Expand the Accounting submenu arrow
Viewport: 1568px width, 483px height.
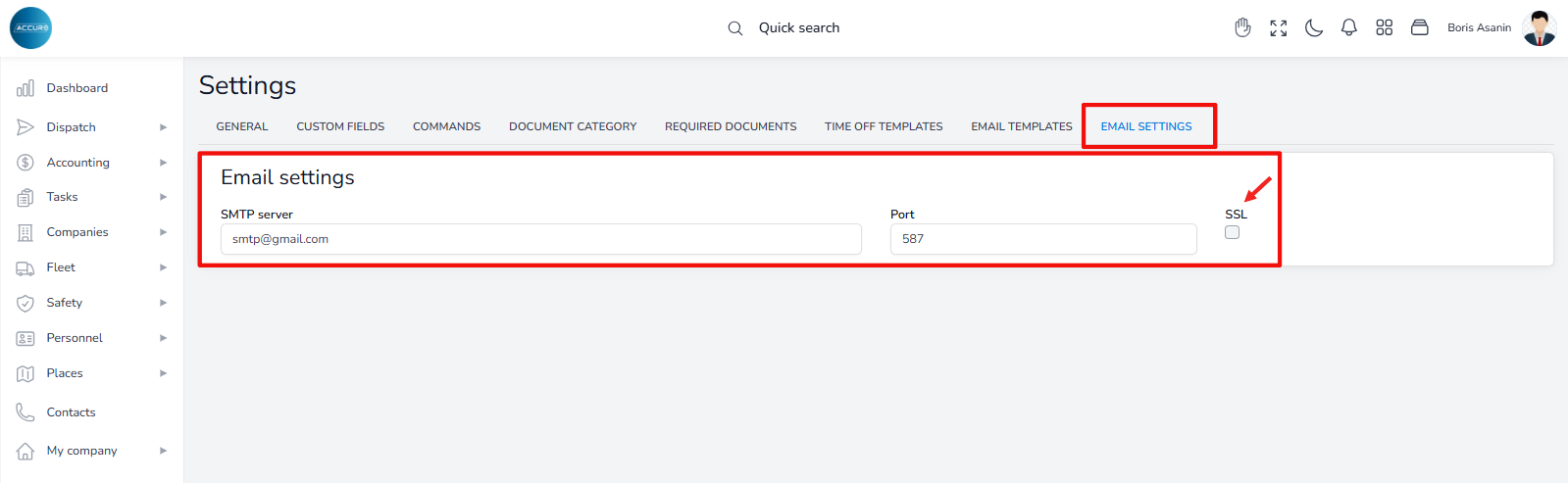pos(163,163)
